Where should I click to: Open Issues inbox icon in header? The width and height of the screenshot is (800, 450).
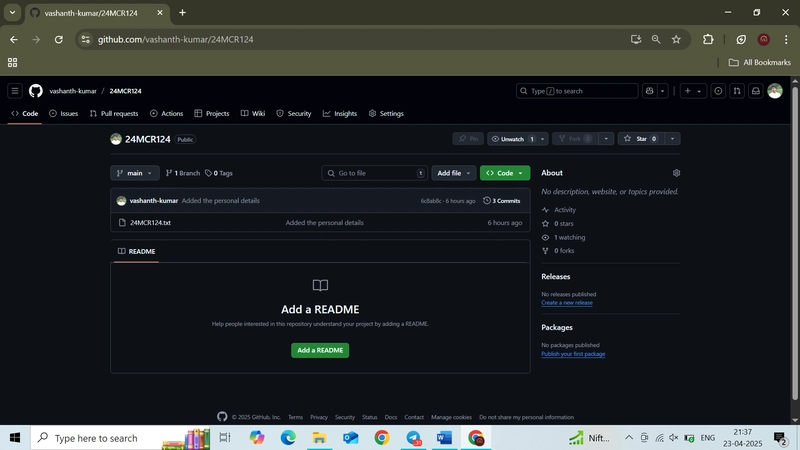click(x=718, y=91)
